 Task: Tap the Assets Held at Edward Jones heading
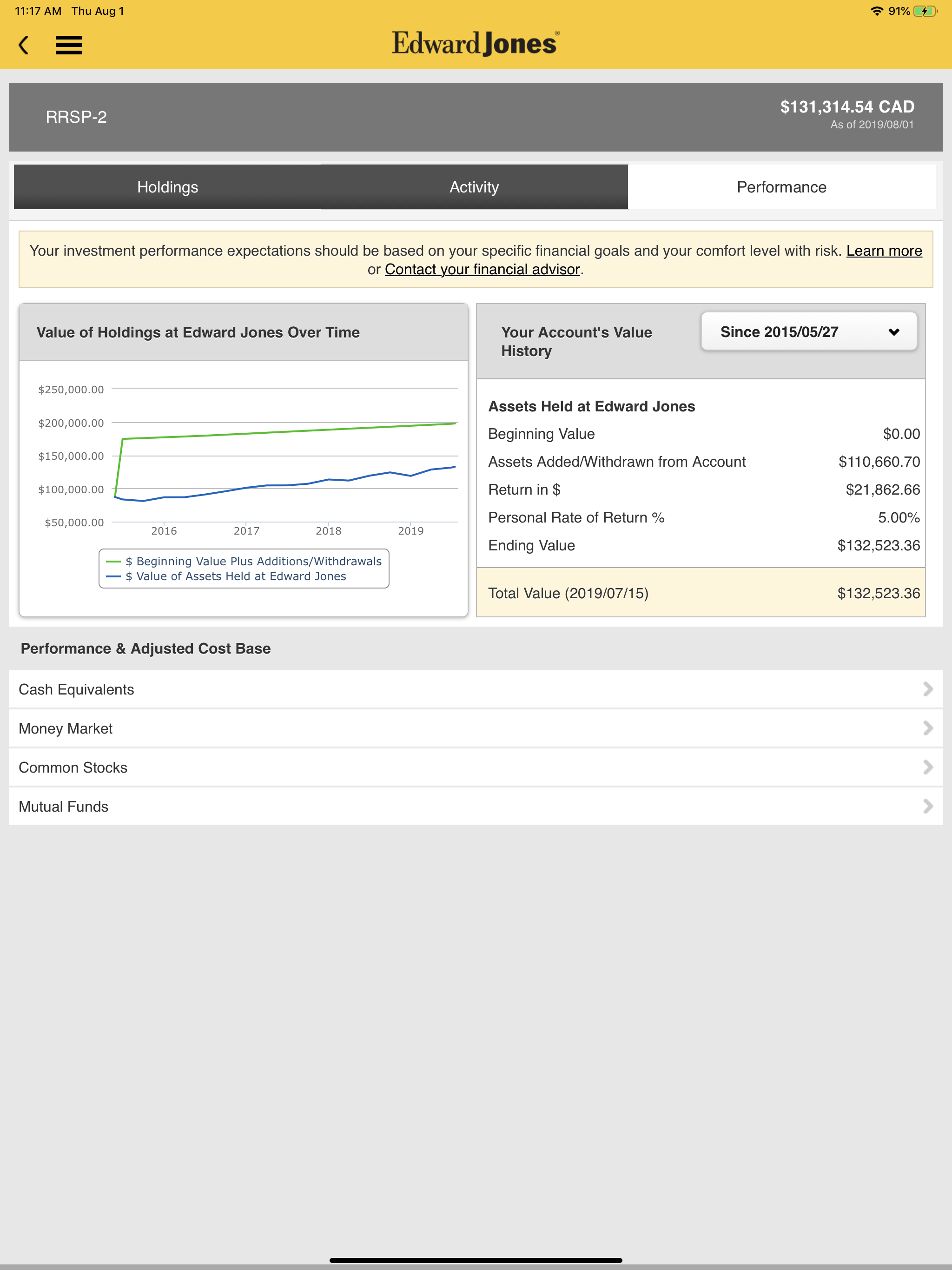[591, 406]
